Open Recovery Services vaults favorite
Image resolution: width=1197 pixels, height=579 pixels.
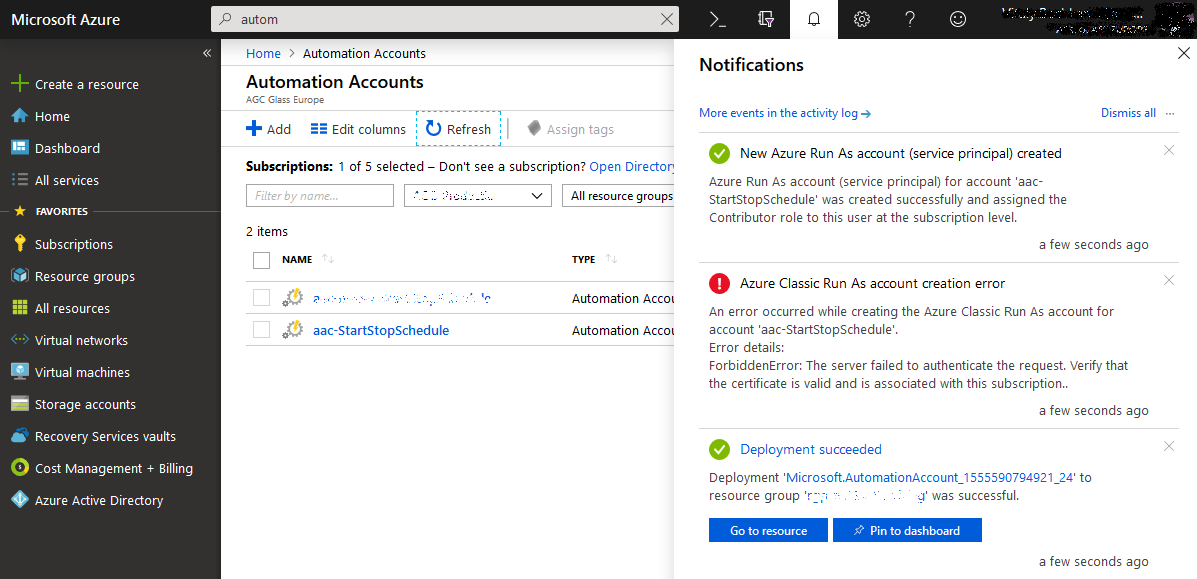94,437
